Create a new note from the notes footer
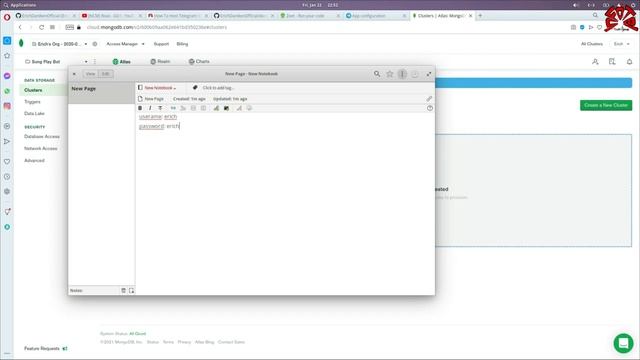Viewport: 640px width, 360px height. pyautogui.click(x=131, y=291)
